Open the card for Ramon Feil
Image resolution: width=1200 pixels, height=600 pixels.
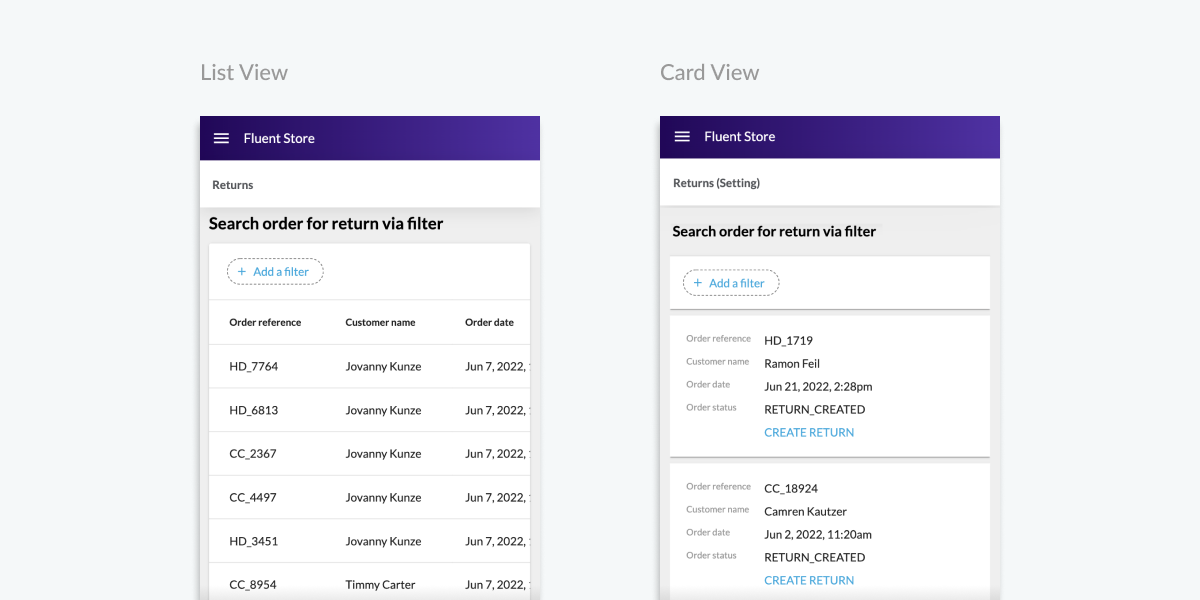828,385
